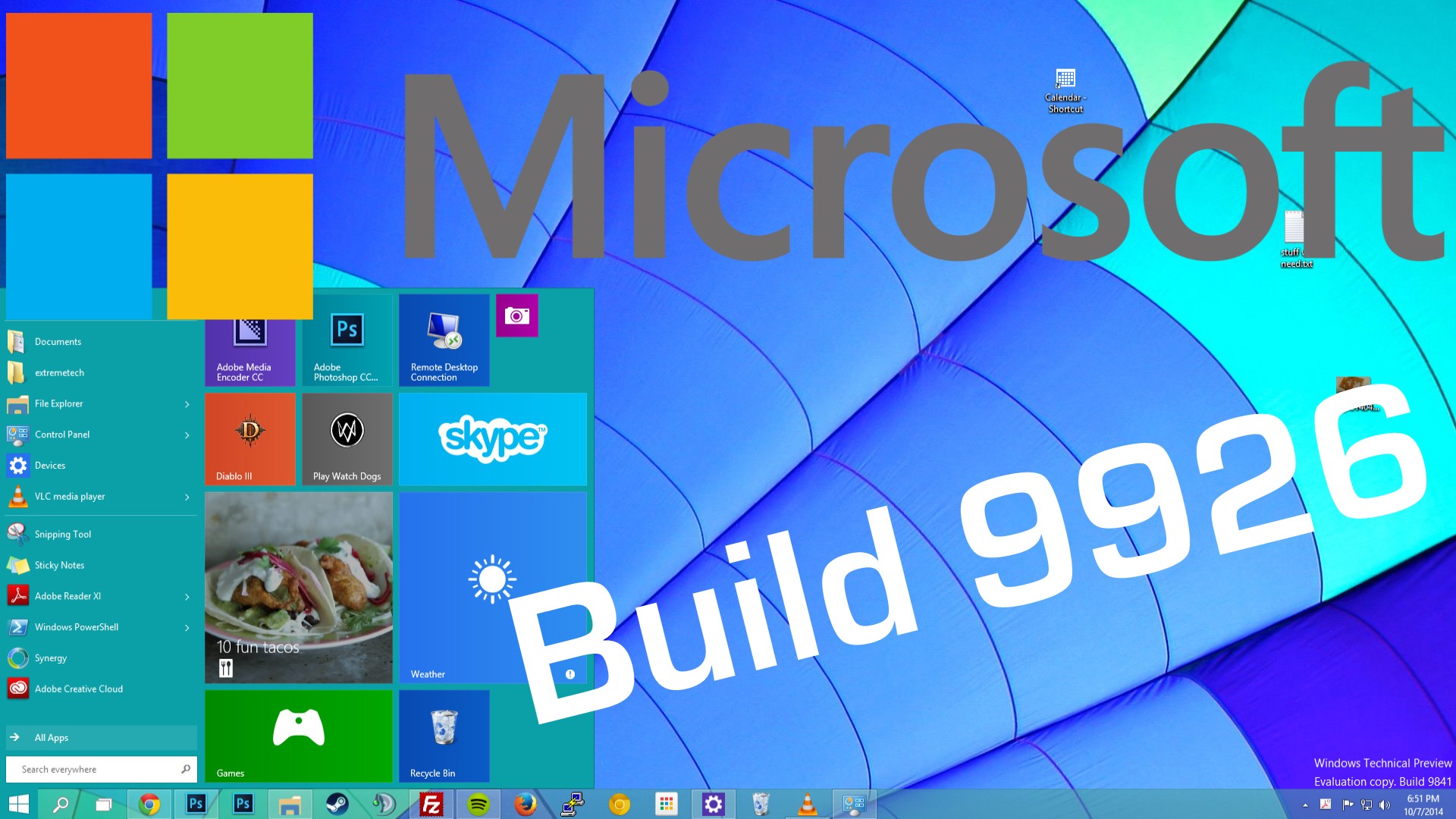Expand File Explorer jump list arrow
Image resolution: width=1456 pixels, height=819 pixels.
coord(187,404)
